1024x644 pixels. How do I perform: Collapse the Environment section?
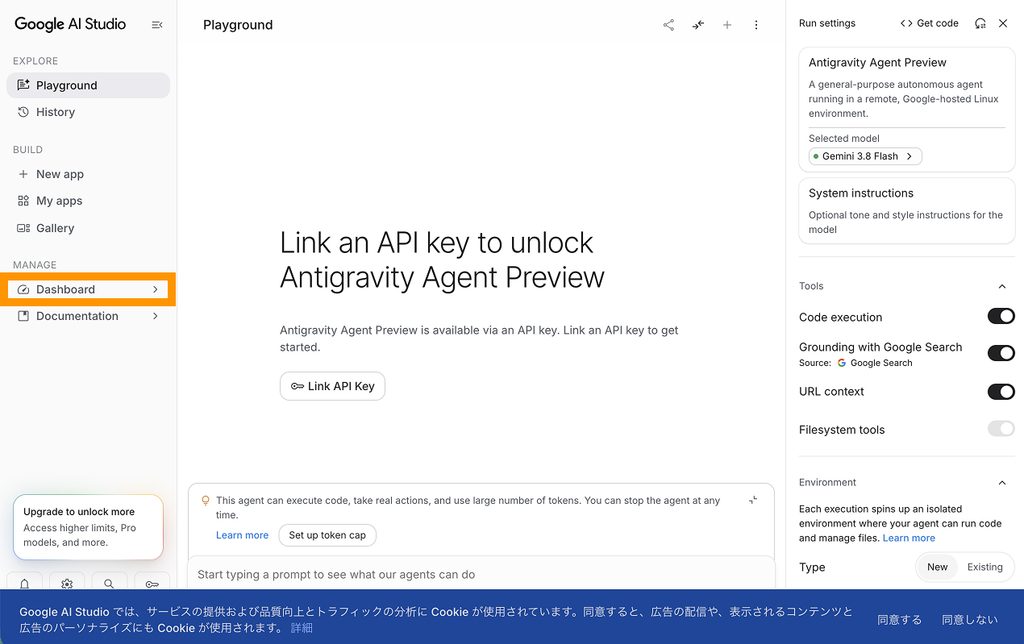point(1002,483)
